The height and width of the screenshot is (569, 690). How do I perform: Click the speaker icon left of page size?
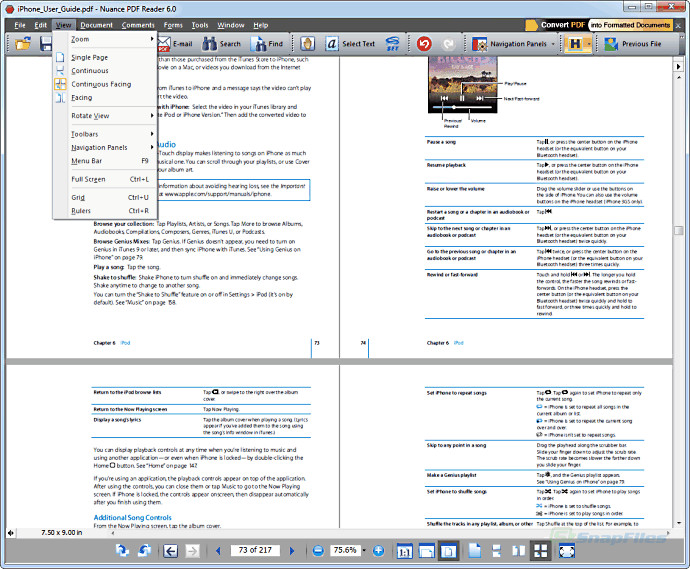pos(11,533)
